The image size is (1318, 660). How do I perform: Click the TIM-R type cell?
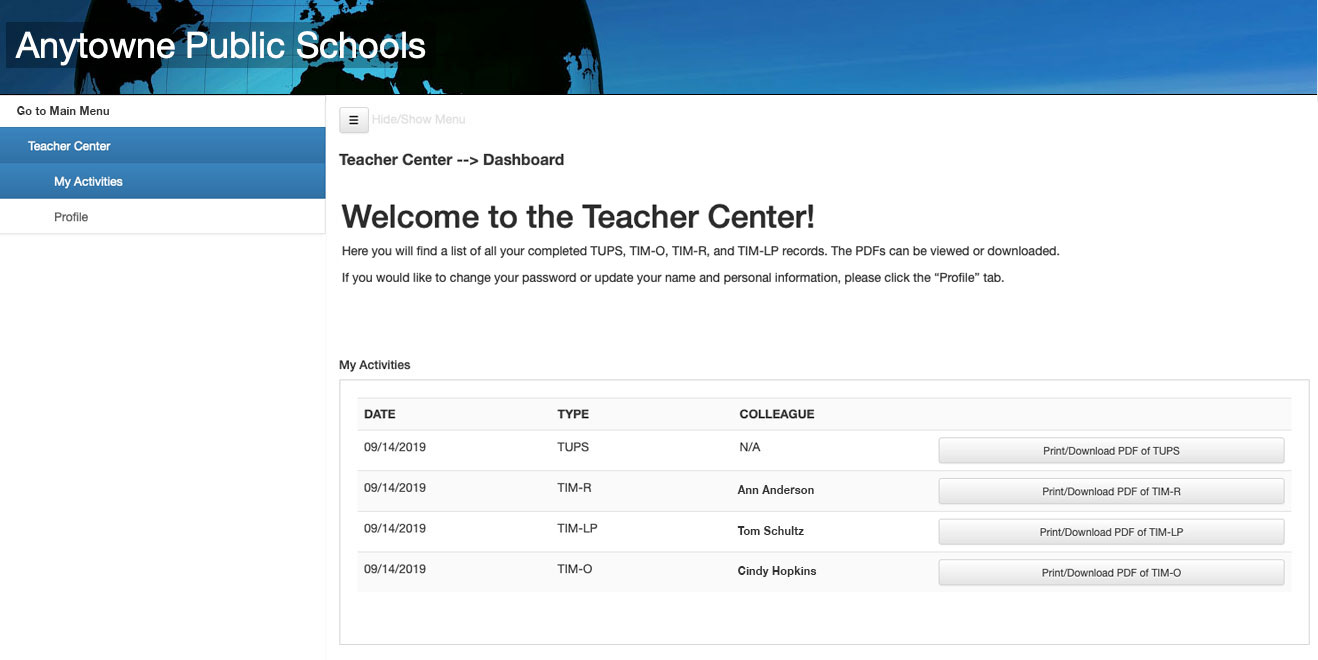pyautogui.click(x=575, y=488)
